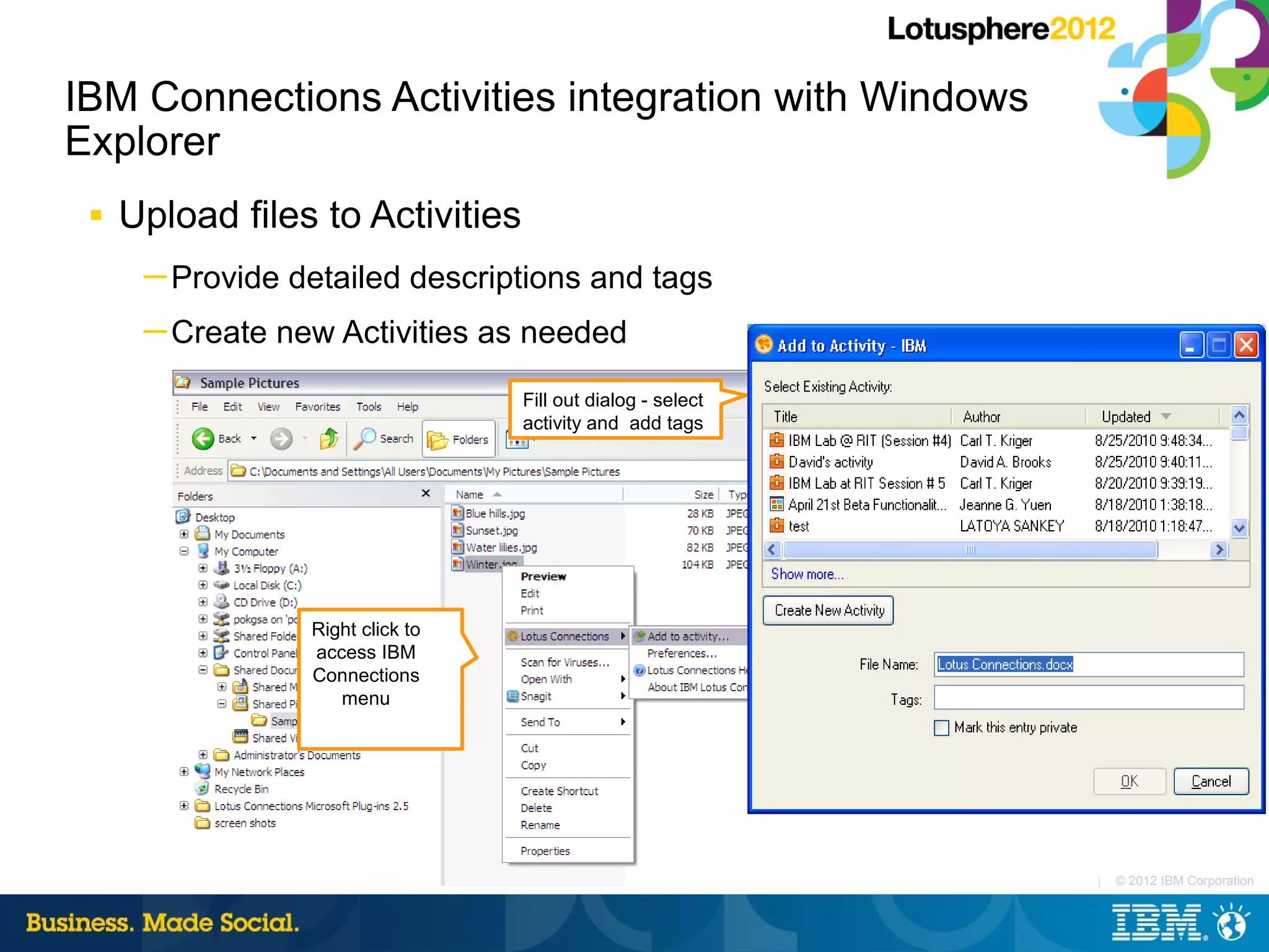The height and width of the screenshot is (952, 1269).
Task: Click the address bar path field
Action: tap(488, 471)
